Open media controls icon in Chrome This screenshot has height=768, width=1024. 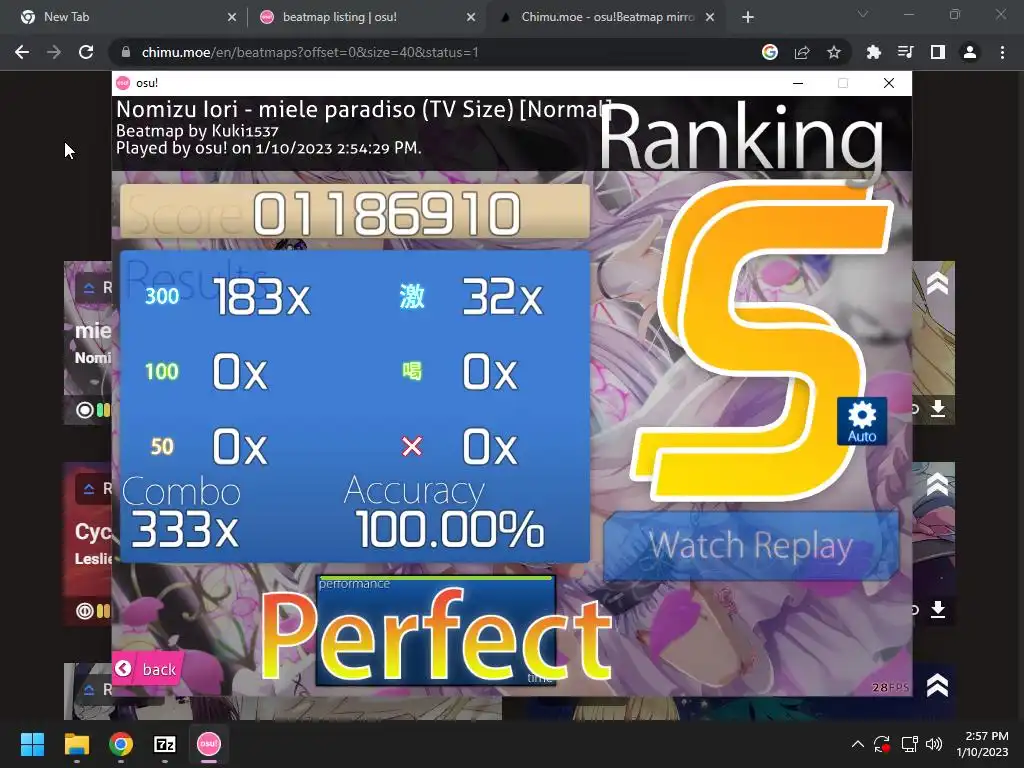tap(905, 52)
